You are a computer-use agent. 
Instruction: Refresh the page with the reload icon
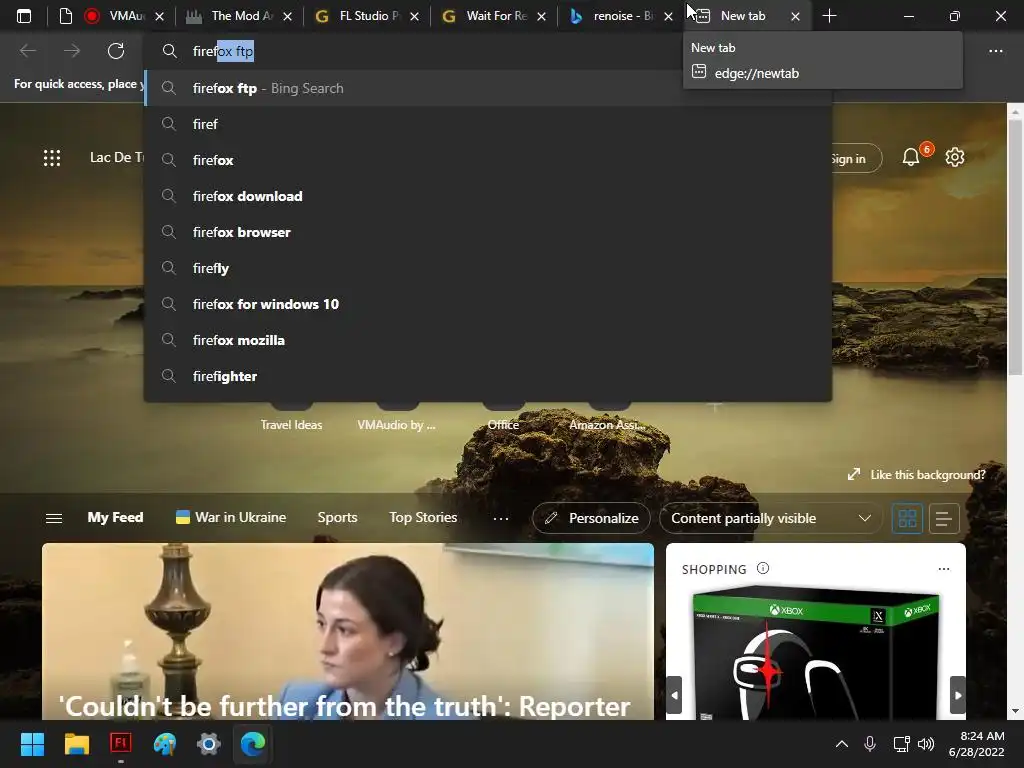116,51
